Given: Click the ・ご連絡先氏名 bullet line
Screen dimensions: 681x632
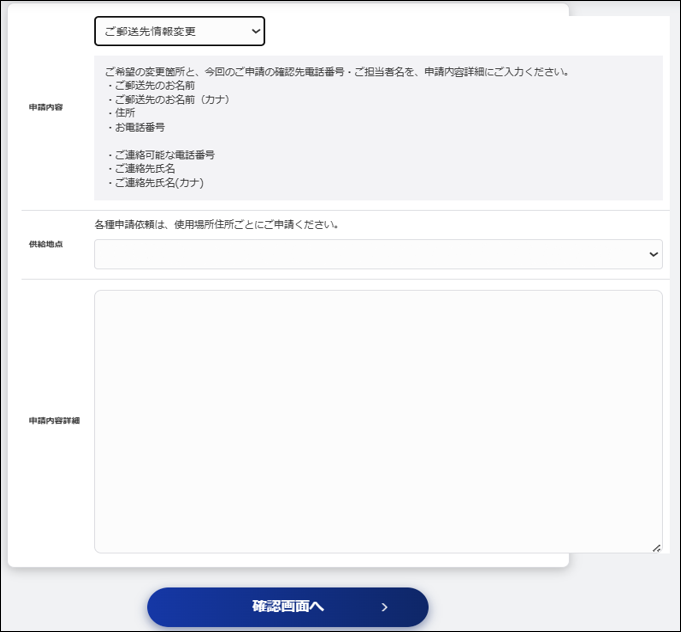Looking at the screenshot, I should point(140,169).
